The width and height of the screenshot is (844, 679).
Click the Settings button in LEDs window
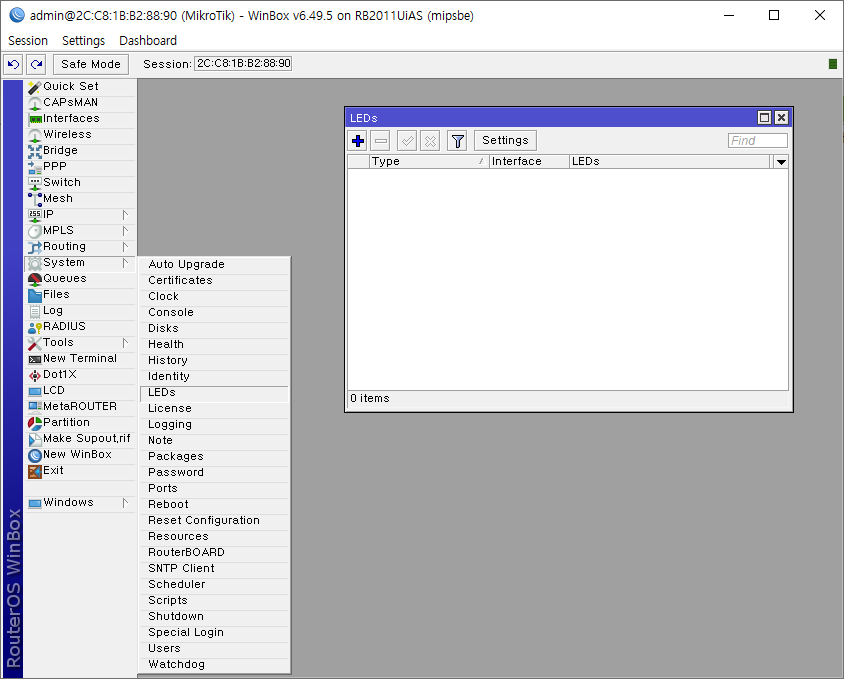[505, 141]
